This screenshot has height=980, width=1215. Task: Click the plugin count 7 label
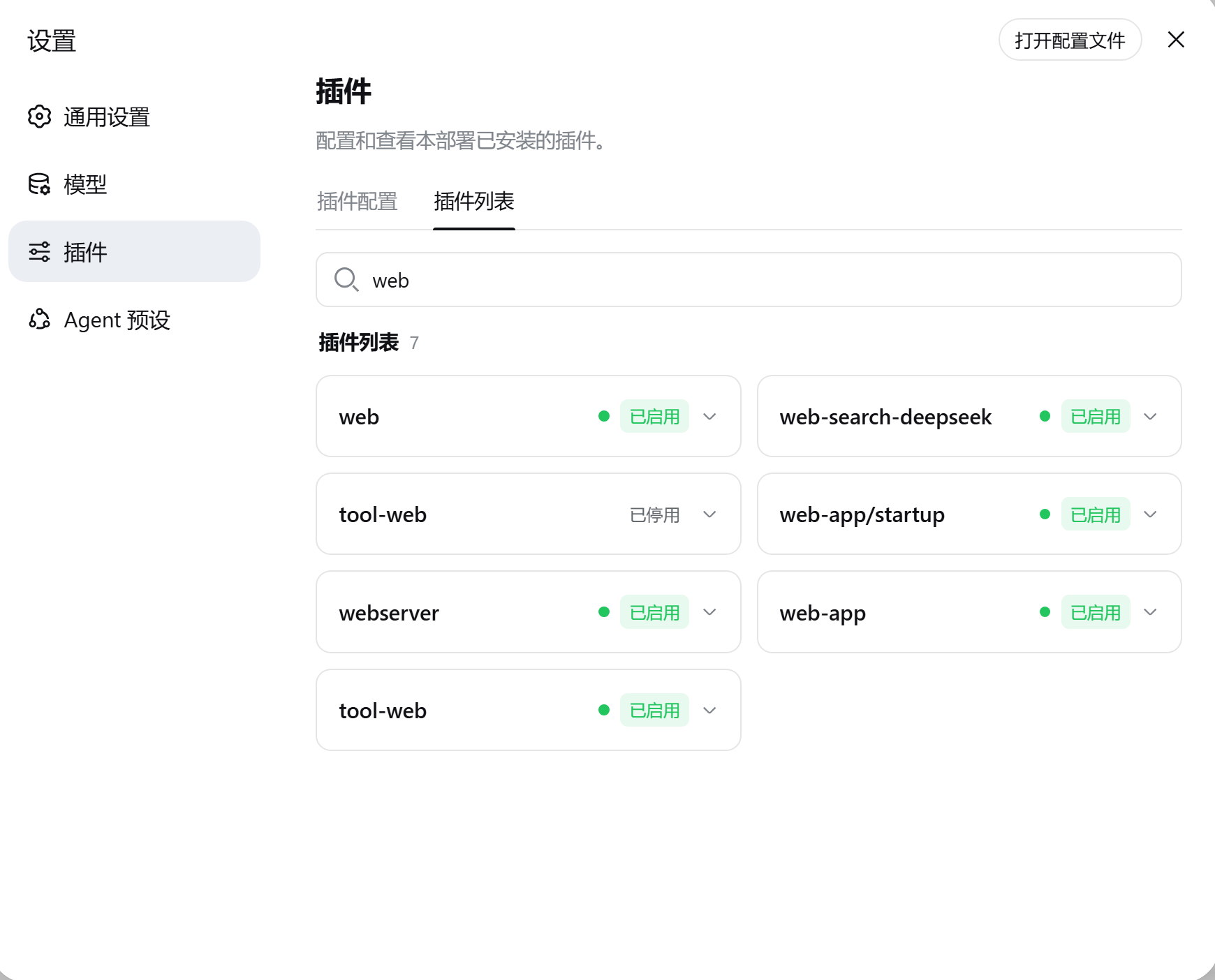(x=414, y=343)
